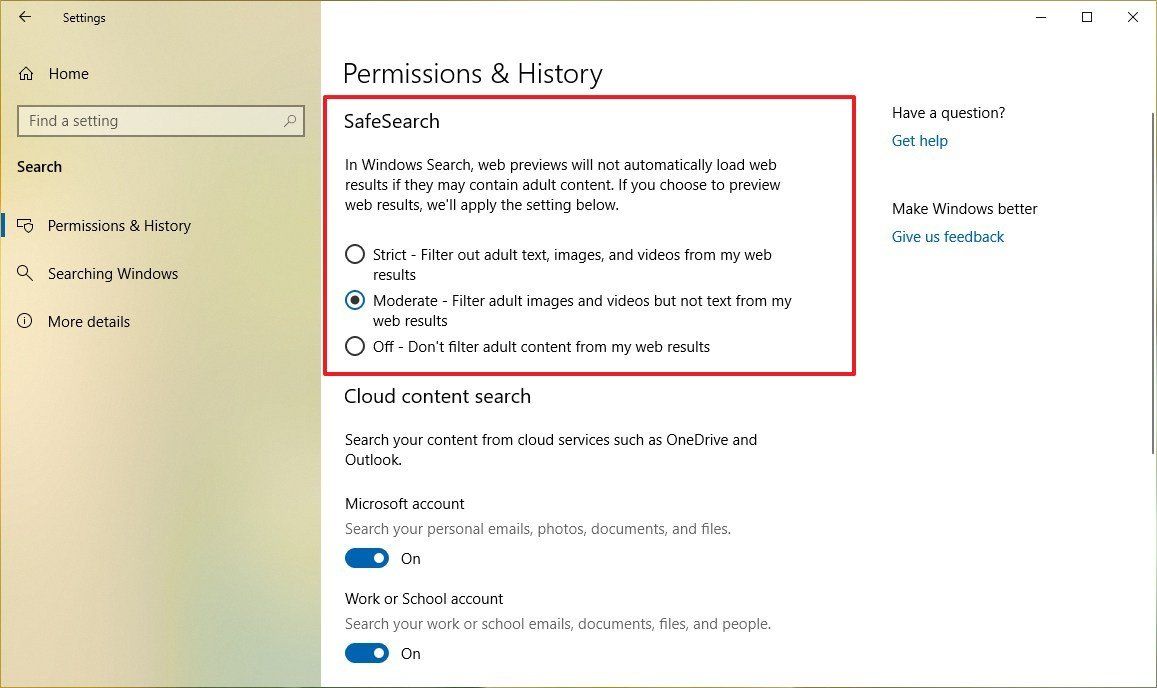
Task: Select the Moderate SafeSearch option
Action: [355, 300]
